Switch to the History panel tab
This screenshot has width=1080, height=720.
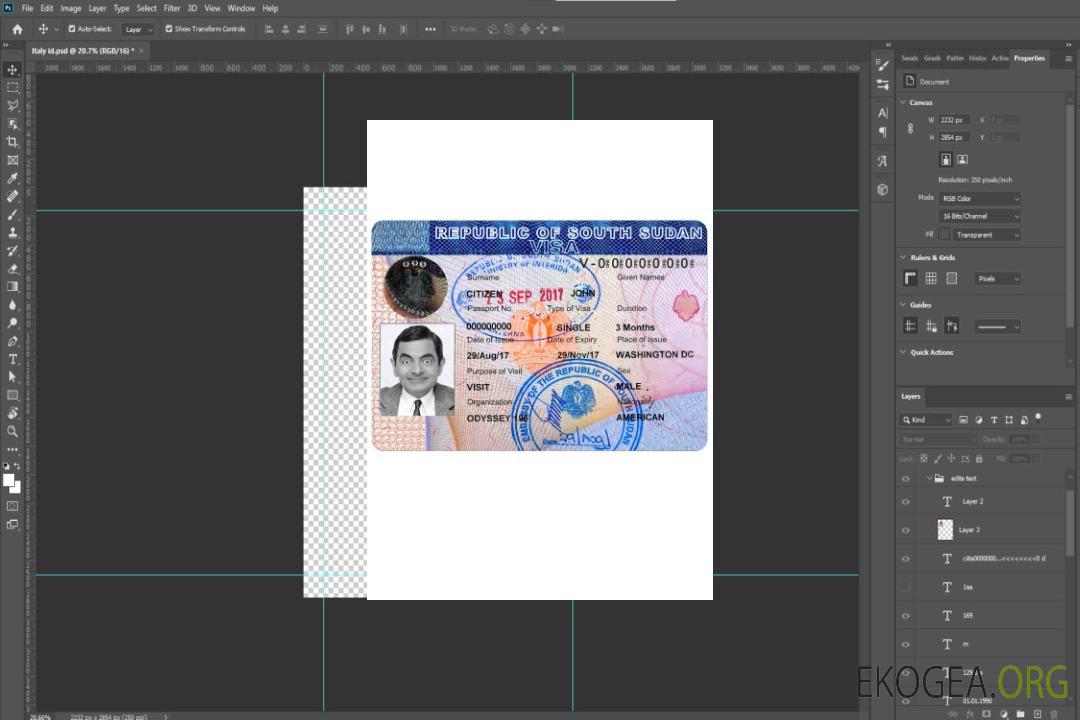pos(977,59)
